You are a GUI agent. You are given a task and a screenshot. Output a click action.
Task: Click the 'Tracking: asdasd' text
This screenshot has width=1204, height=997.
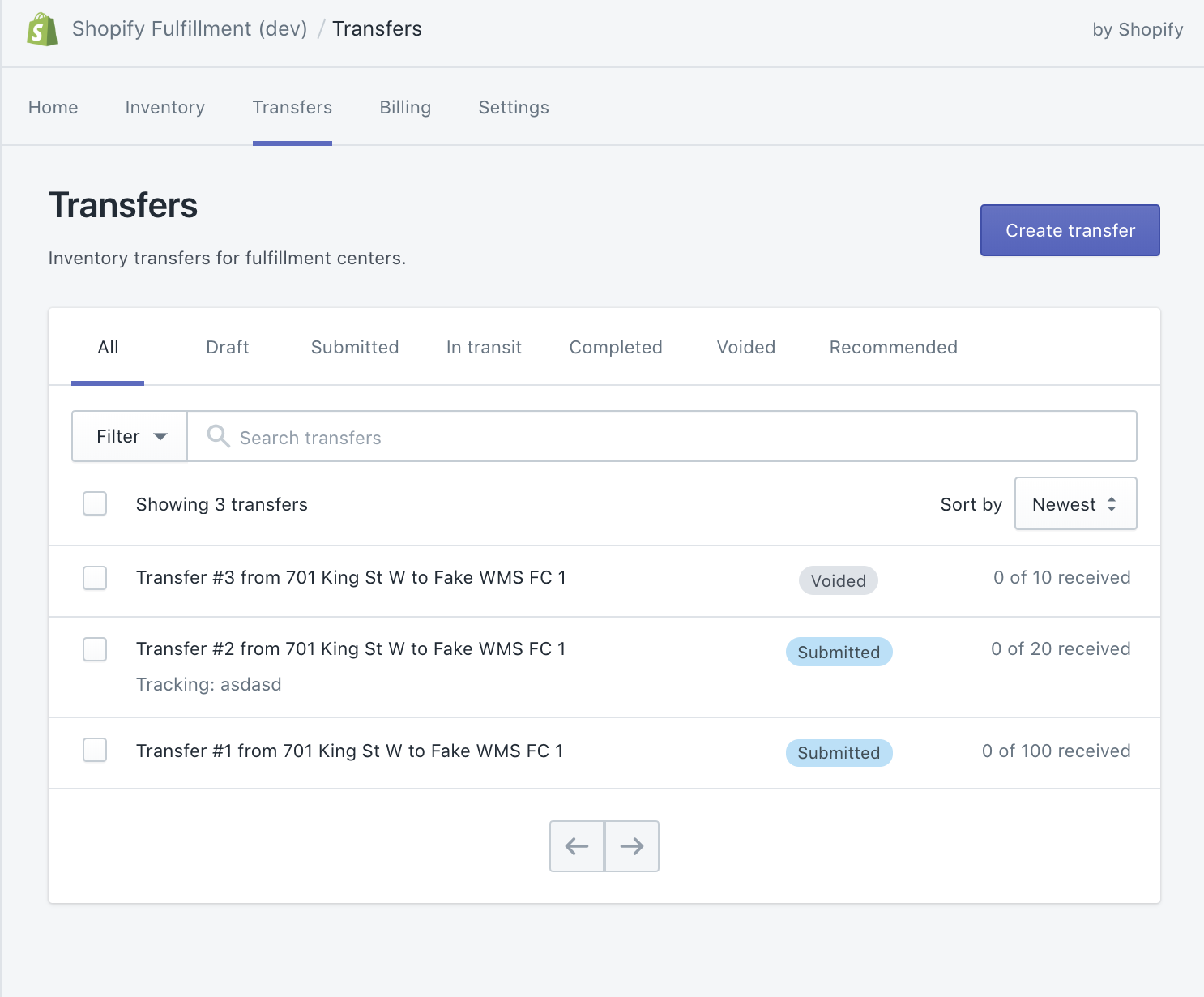tap(209, 684)
